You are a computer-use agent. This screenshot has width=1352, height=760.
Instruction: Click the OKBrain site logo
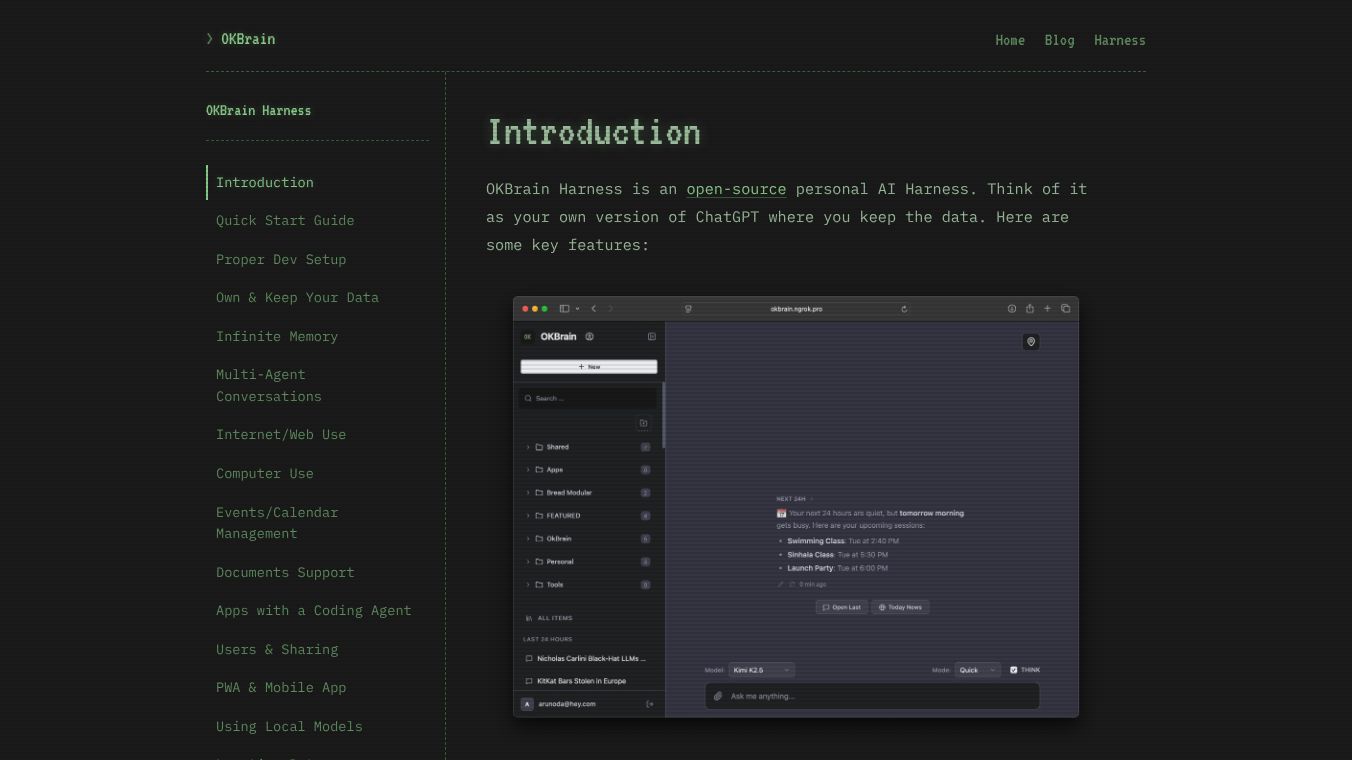(x=240, y=39)
